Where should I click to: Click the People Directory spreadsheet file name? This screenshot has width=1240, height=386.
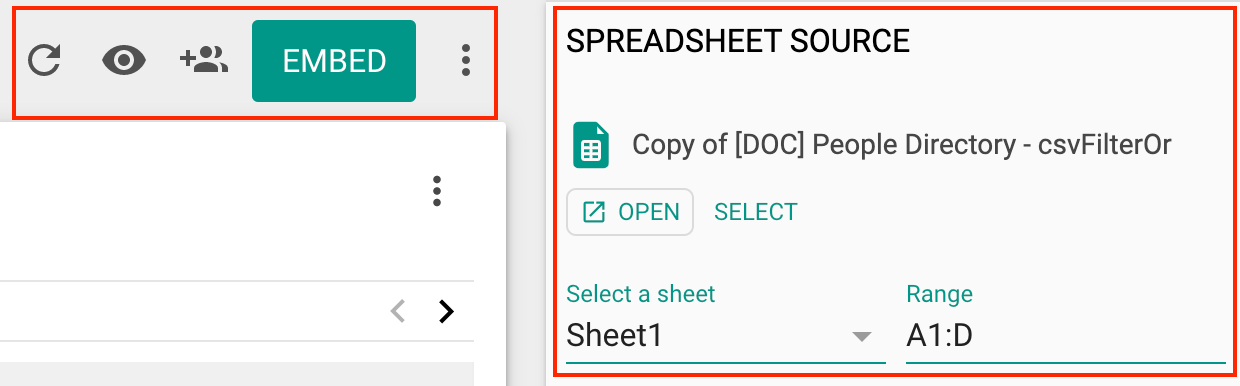pos(902,146)
